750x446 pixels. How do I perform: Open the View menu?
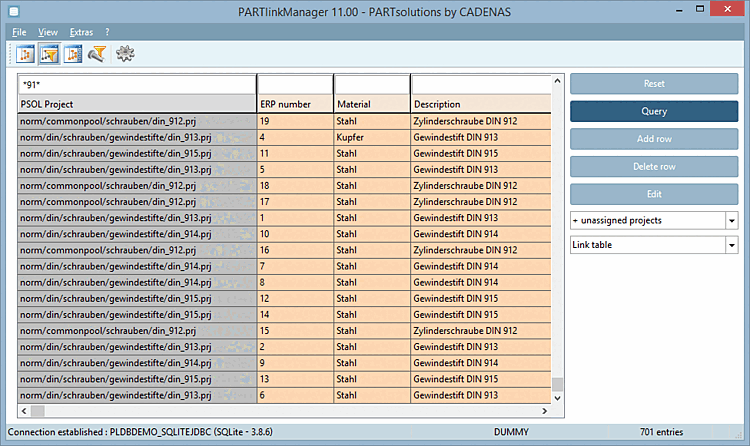tap(48, 32)
